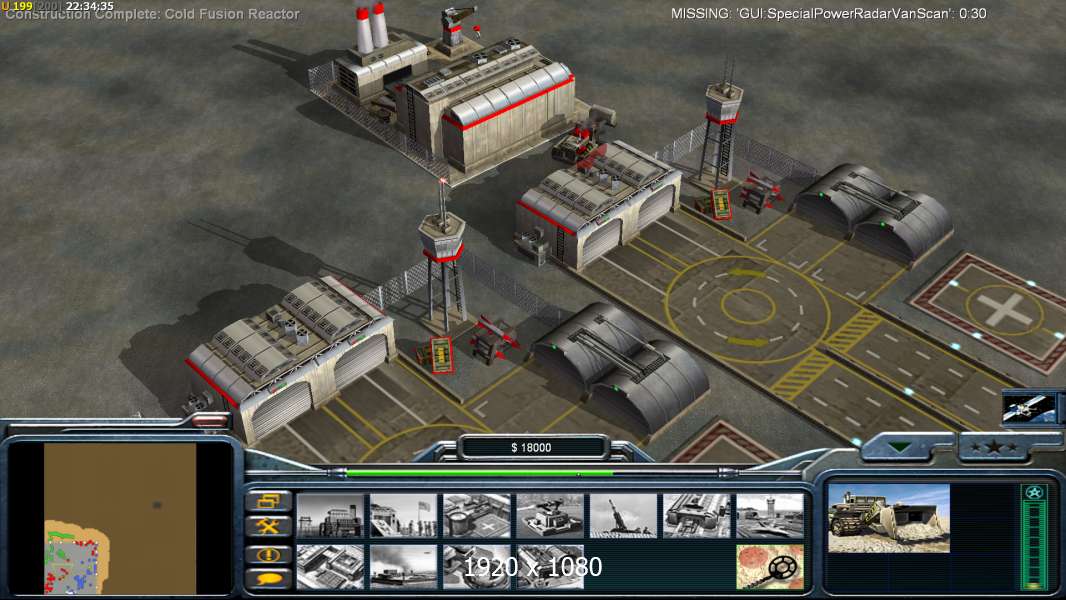The width and height of the screenshot is (1066, 600).
Task: Activate the mine detector Clear Mines command
Action: coord(770,567)
